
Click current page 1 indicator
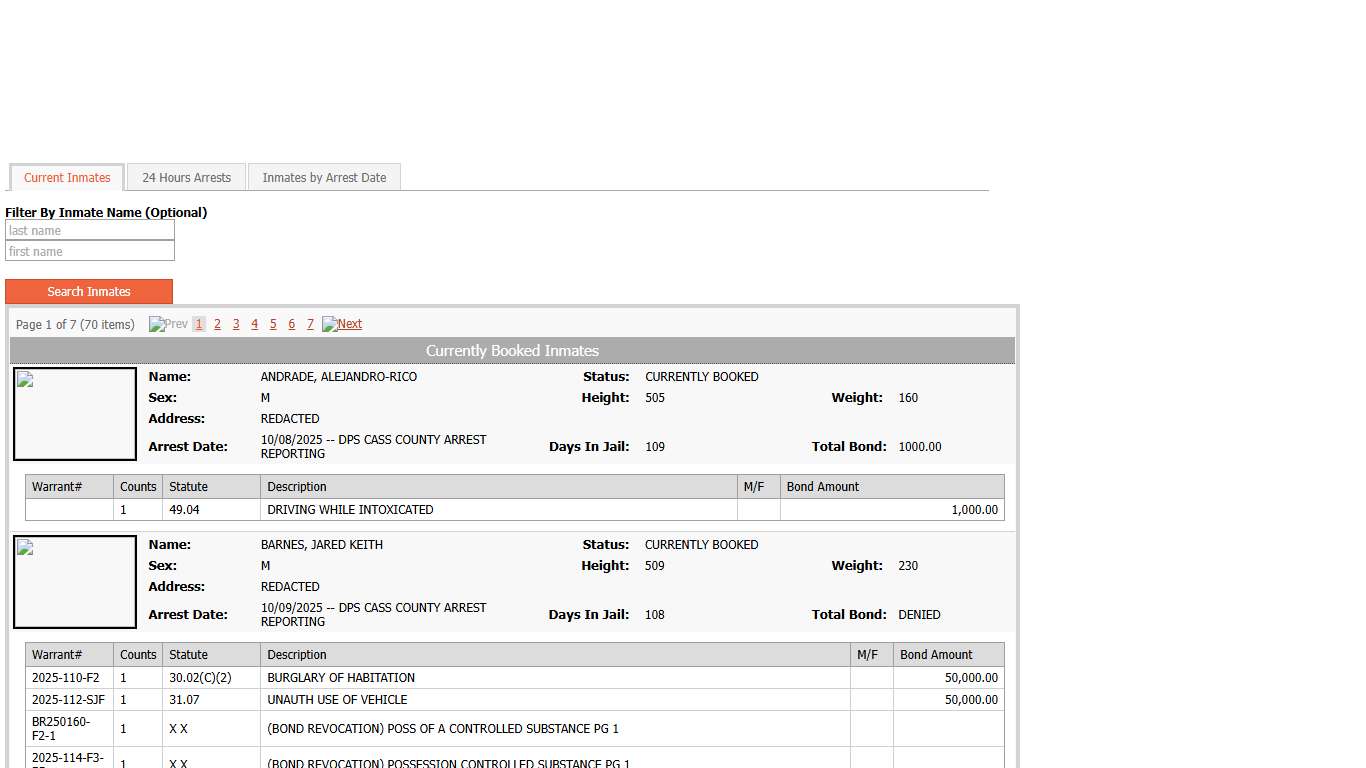(199, 324)
